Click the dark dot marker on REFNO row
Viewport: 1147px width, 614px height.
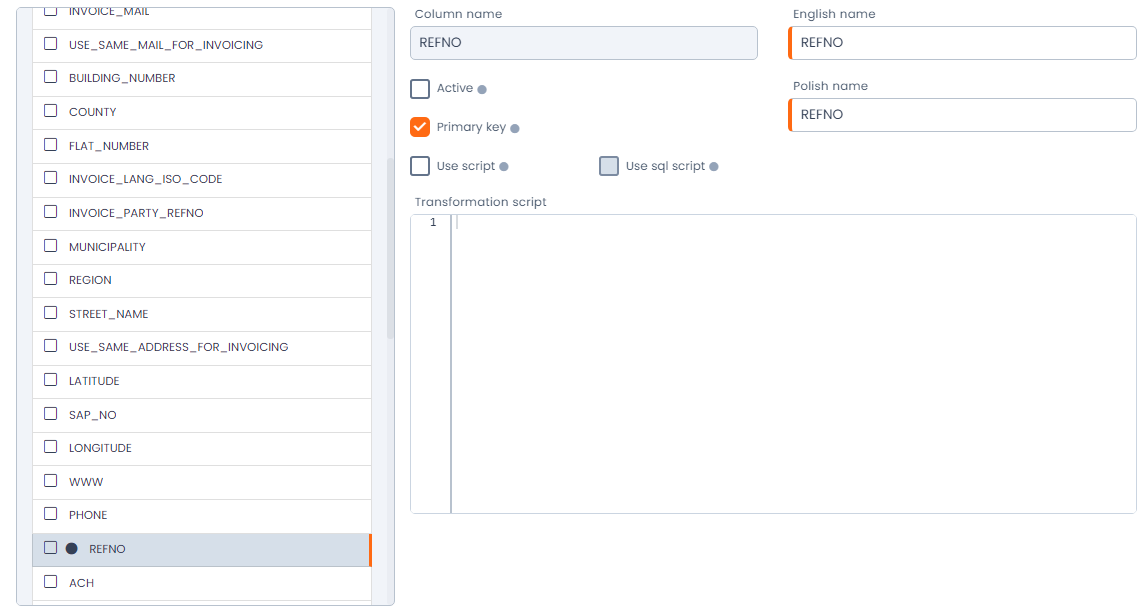coord(71,548)
